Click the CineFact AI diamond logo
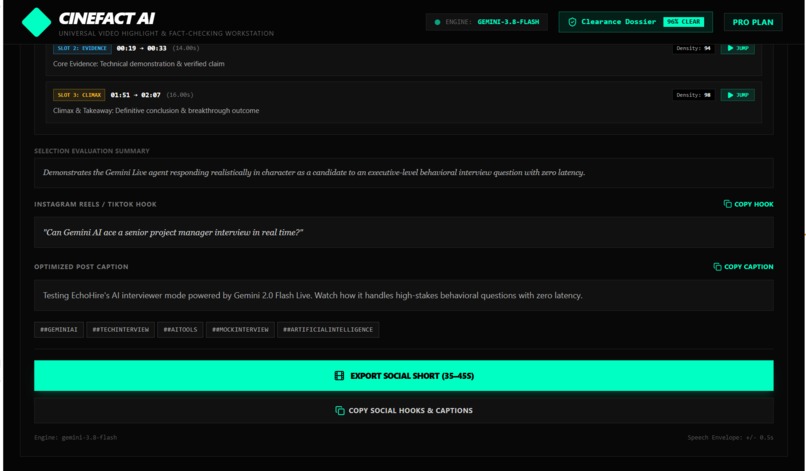Image resolution: width=806 pixels, height=471 pixels. click(36, 22)
